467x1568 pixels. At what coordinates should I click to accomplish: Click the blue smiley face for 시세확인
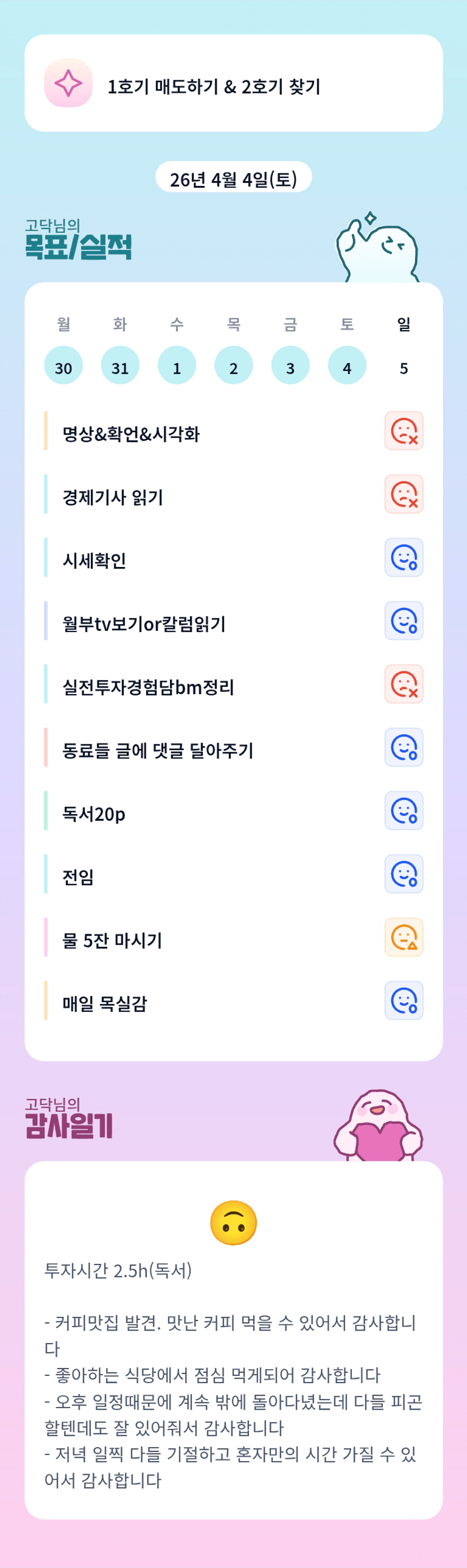point(404,557)
